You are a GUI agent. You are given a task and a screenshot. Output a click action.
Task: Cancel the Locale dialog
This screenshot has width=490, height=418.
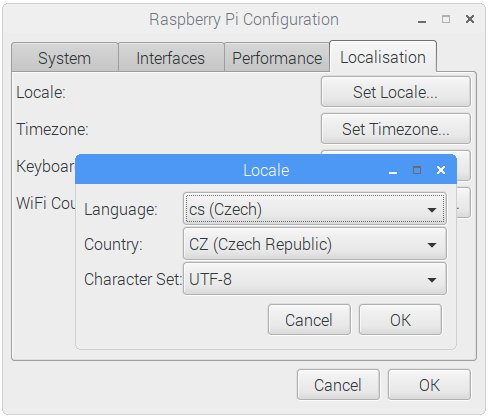[309, 320]
